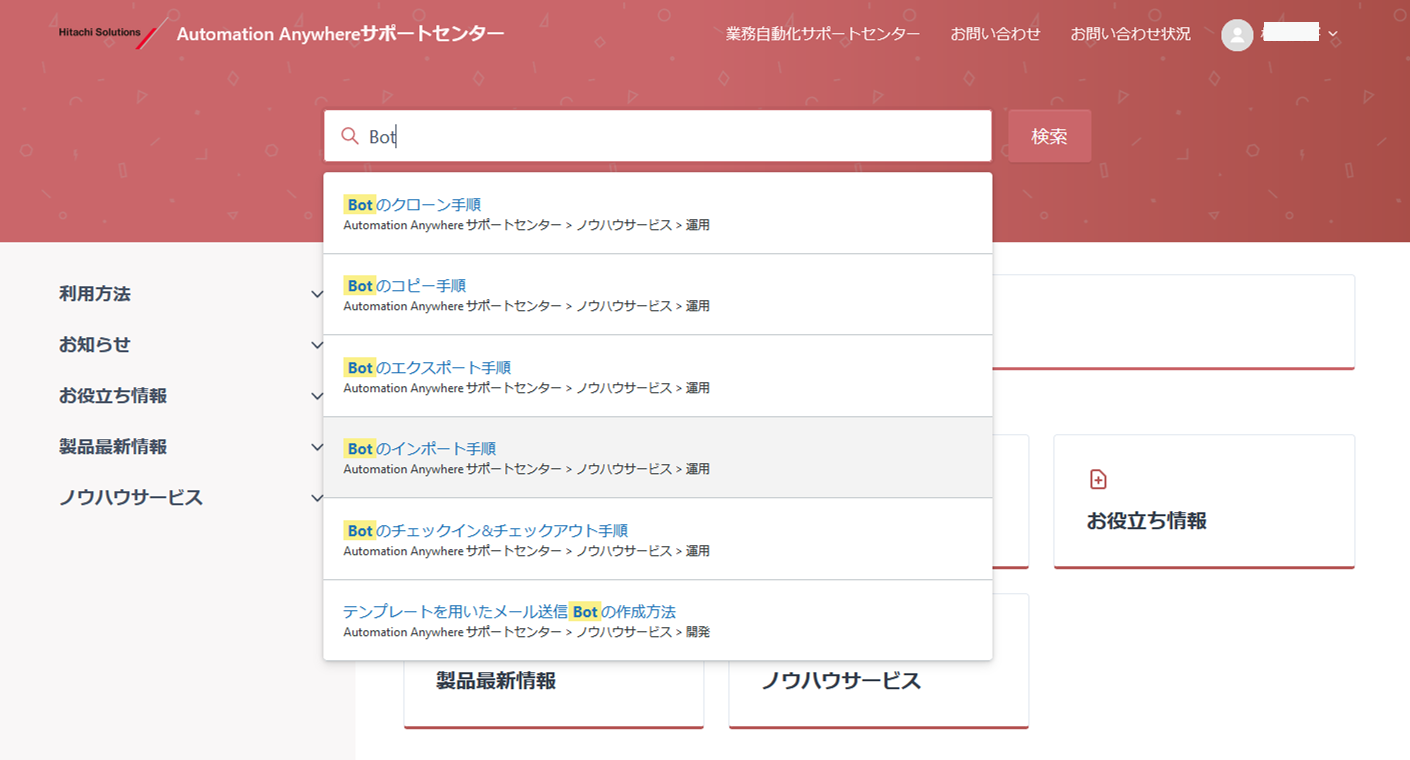The image size is (1410, 760).
Task: Select suggestion Botのインポート手順
Action: (658, 457)
